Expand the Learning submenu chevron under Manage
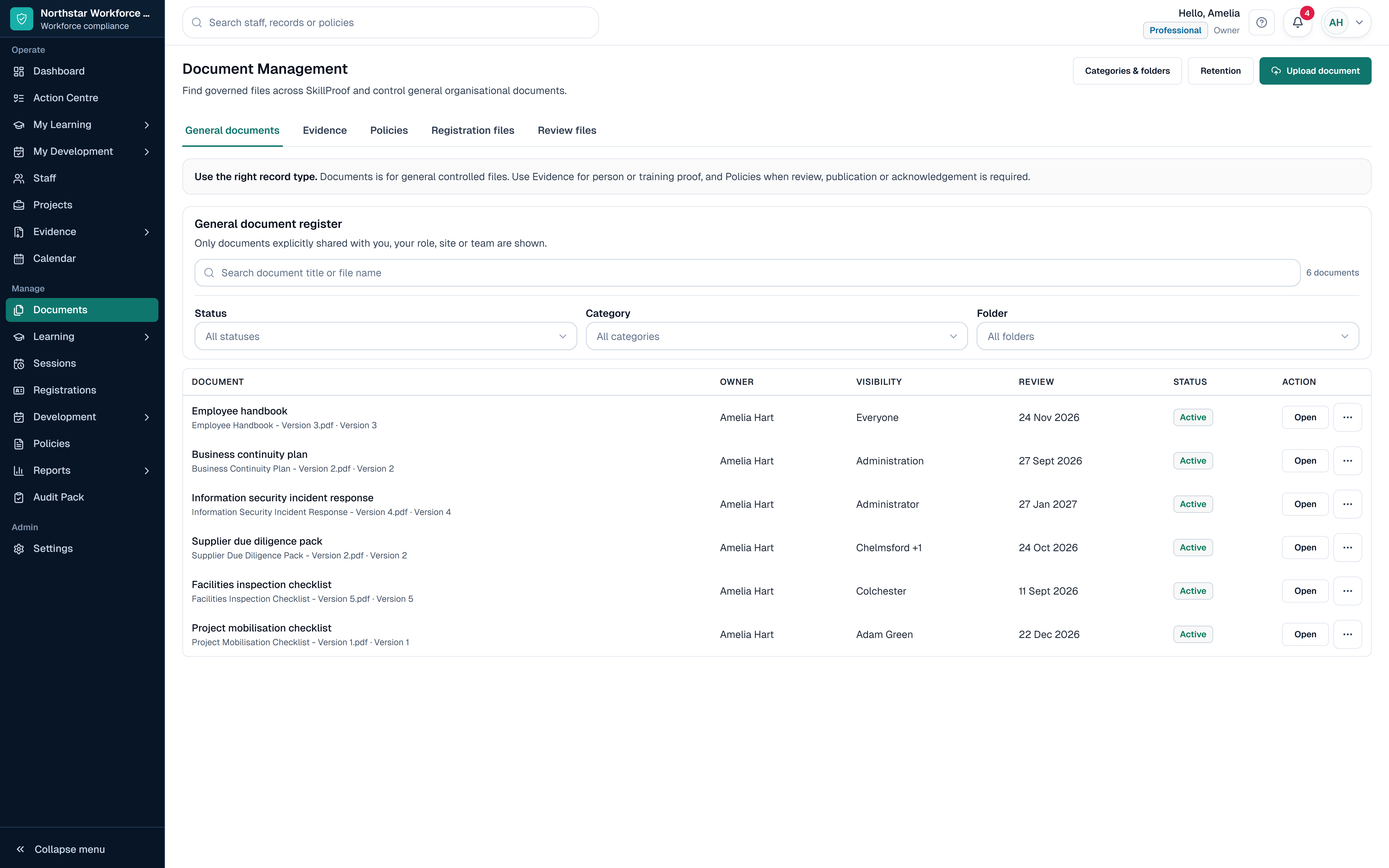 coord(147,337)
